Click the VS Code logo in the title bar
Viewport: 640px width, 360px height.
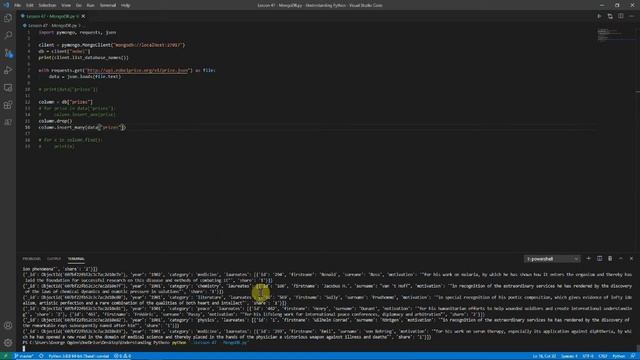coord(6,5)
